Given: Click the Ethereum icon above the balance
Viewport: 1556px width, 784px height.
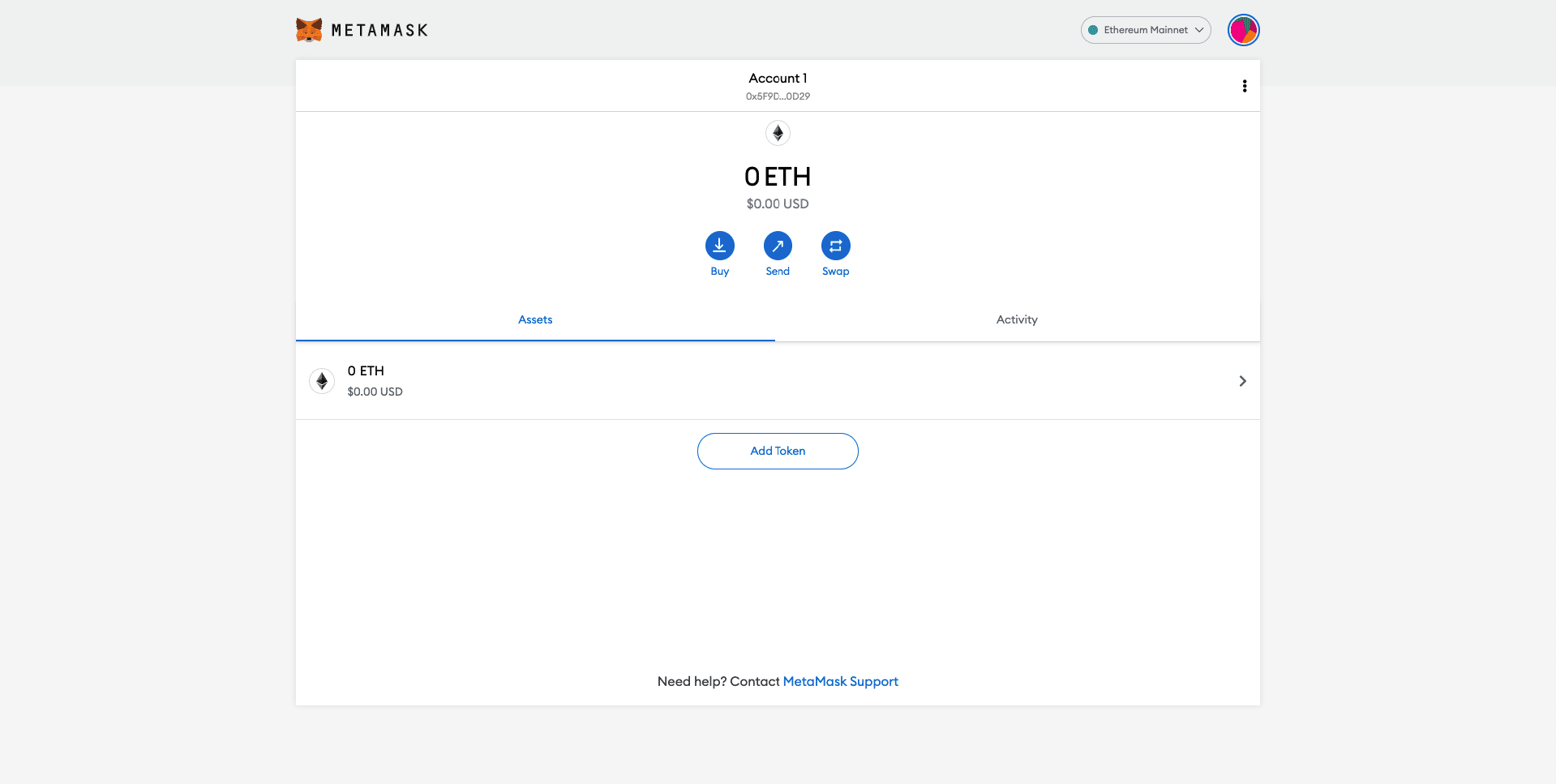Looking at the screenshot, I should pyautogui.click(x=778, y=133).
